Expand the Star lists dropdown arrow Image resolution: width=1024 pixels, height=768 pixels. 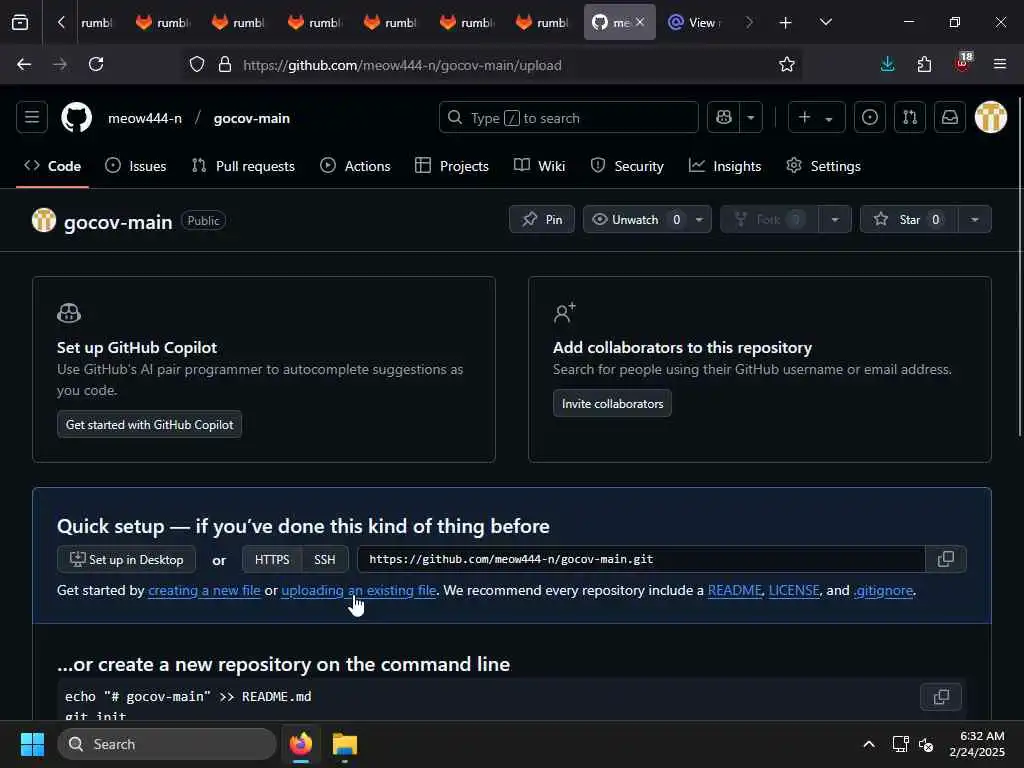click(975, 219)
